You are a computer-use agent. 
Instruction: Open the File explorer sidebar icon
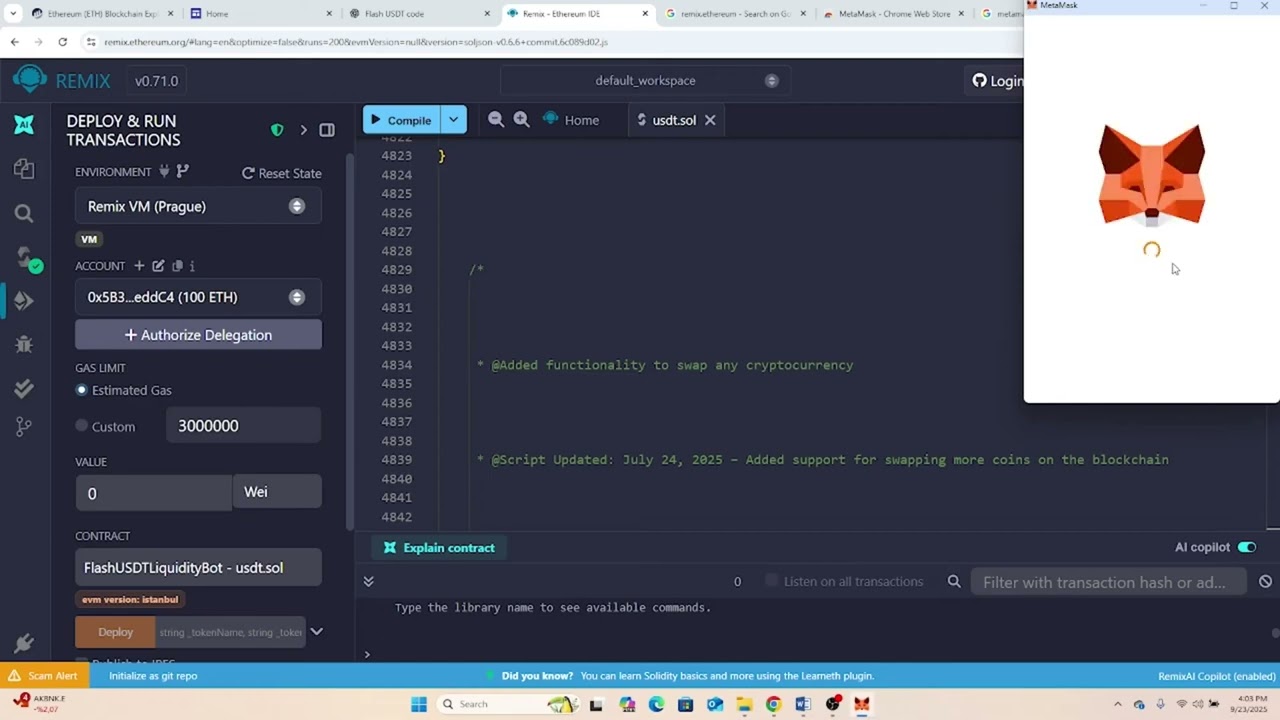coord(24,169)
